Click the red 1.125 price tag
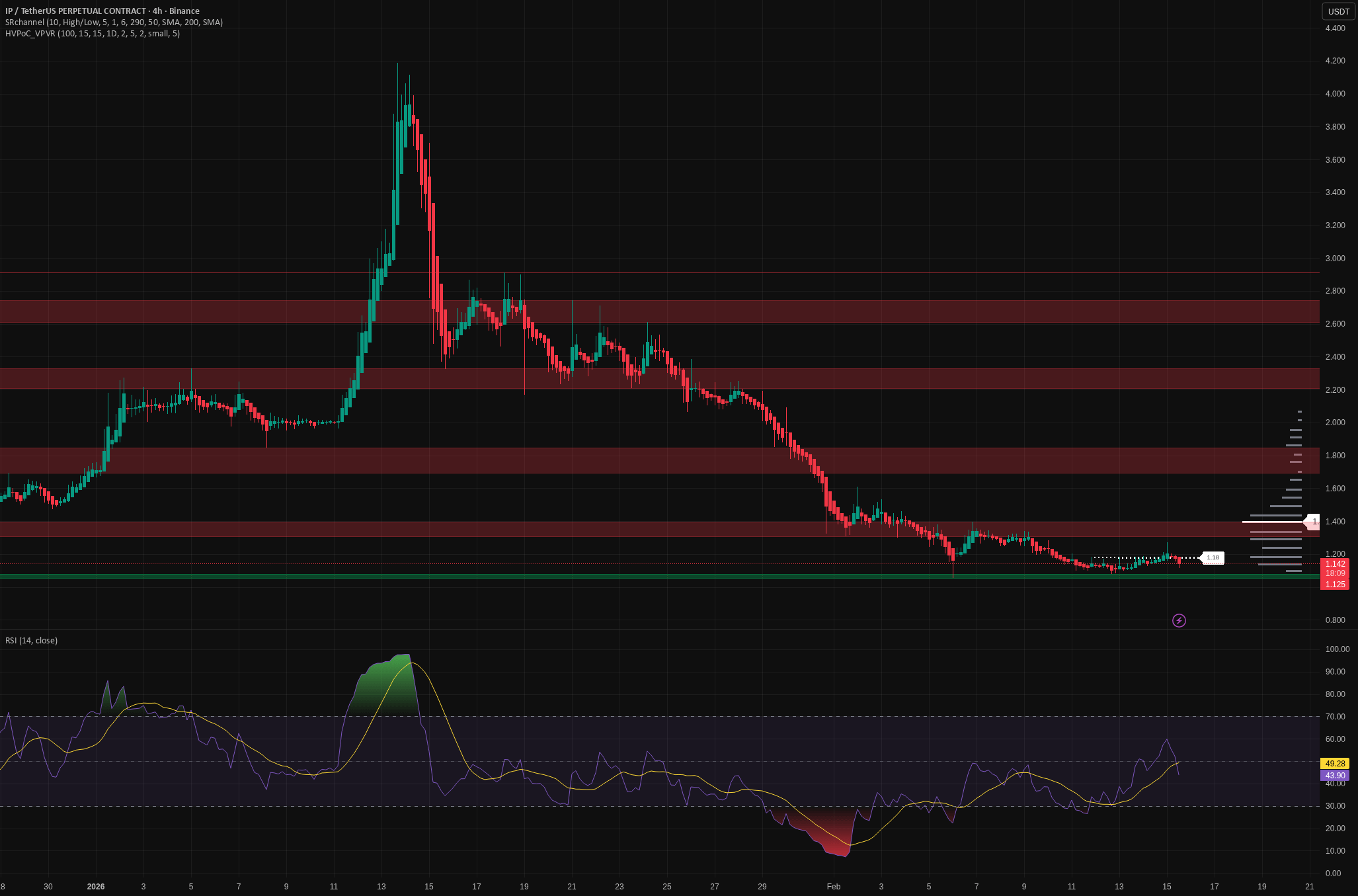Image resolution: width=1358 pixels, height=896 pixels. 1335,585
